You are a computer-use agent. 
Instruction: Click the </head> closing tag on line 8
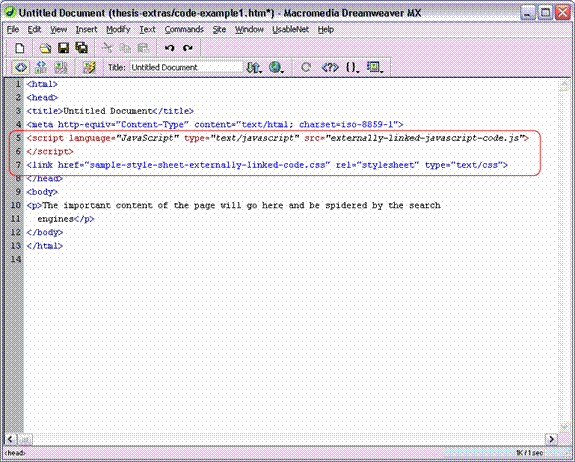[44, 179]
